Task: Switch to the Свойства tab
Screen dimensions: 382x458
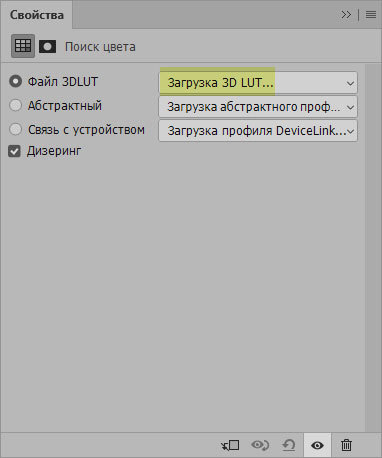Action: click(37, 15)
